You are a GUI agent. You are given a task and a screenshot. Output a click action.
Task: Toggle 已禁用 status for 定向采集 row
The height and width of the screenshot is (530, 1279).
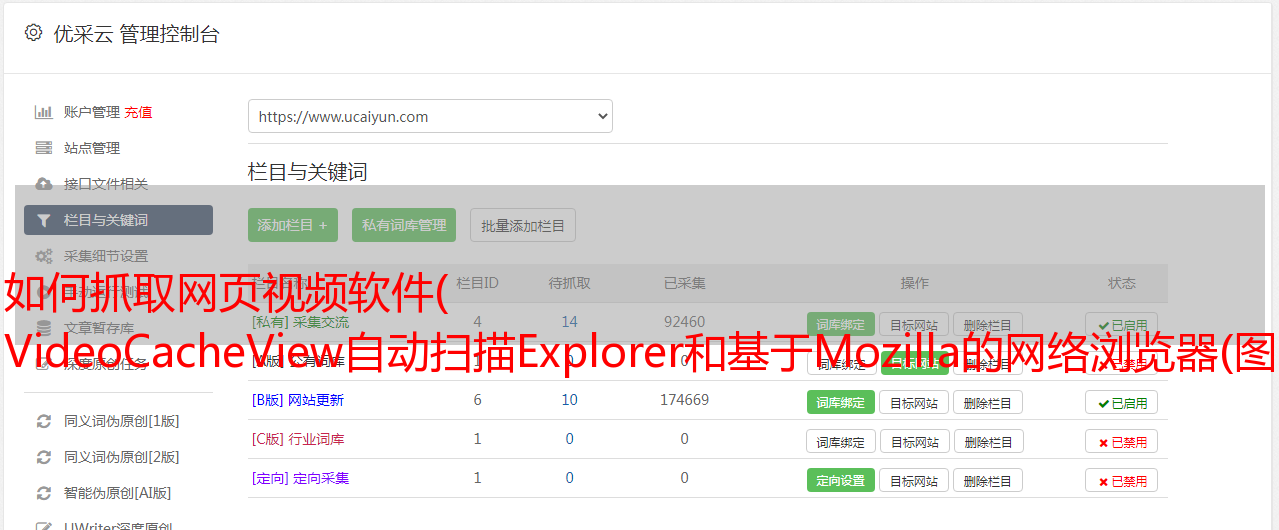(1122, 480)
